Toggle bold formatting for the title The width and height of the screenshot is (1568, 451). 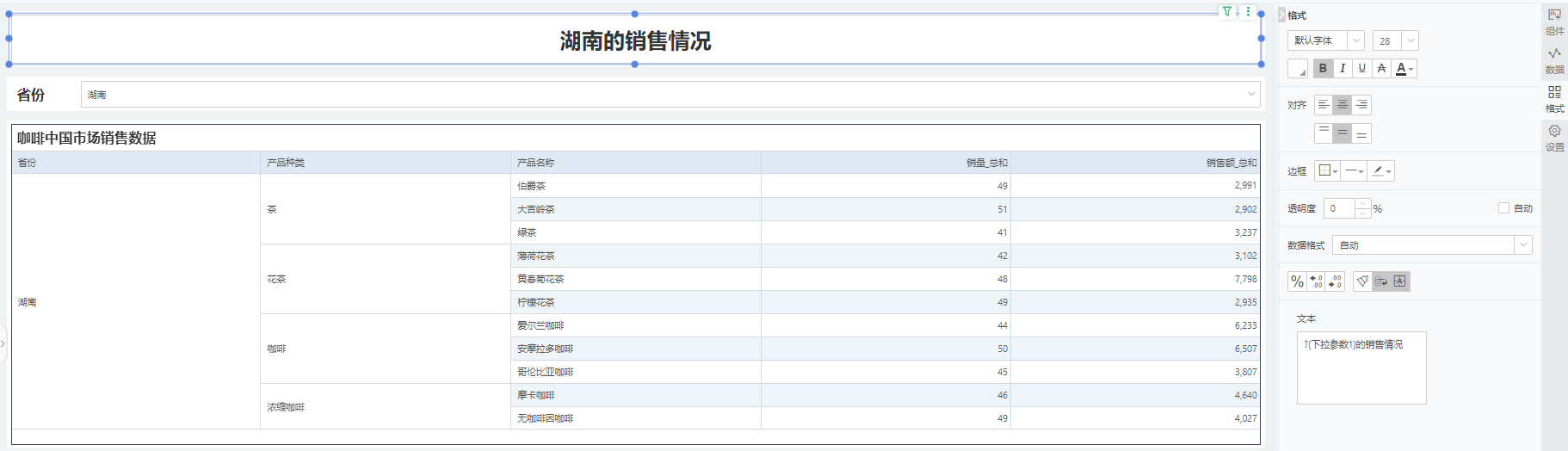tap(1323, 69)
